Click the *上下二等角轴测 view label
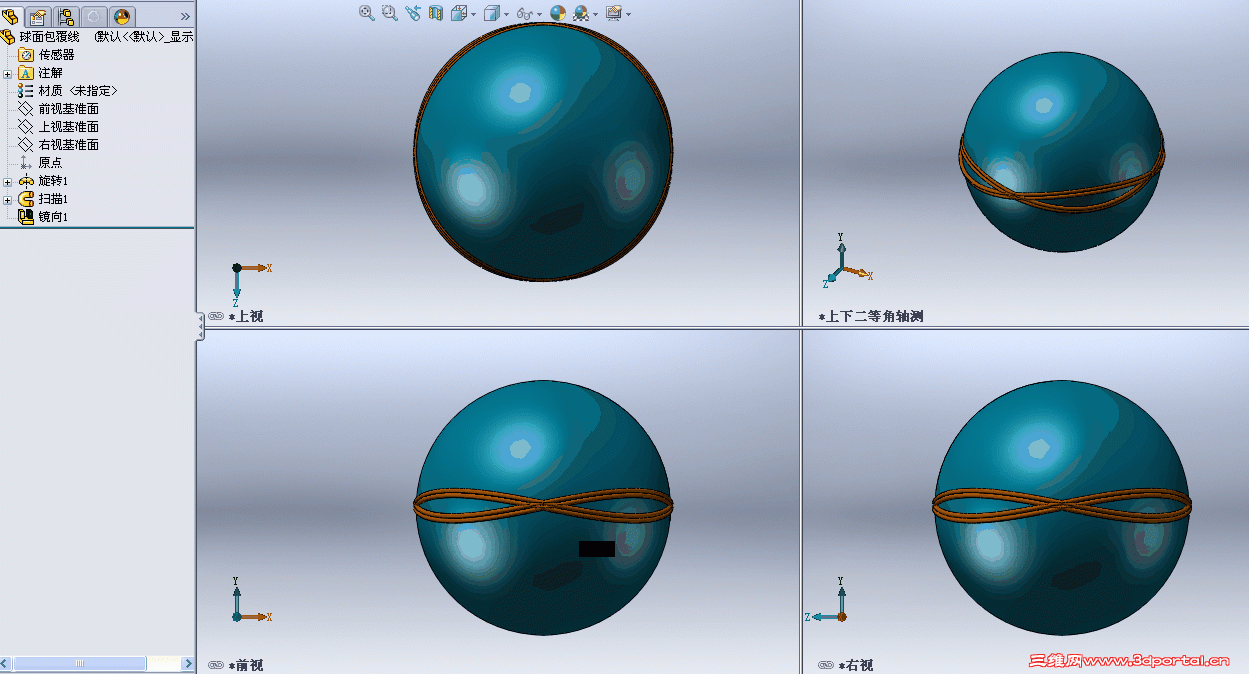 click(870, 316)
